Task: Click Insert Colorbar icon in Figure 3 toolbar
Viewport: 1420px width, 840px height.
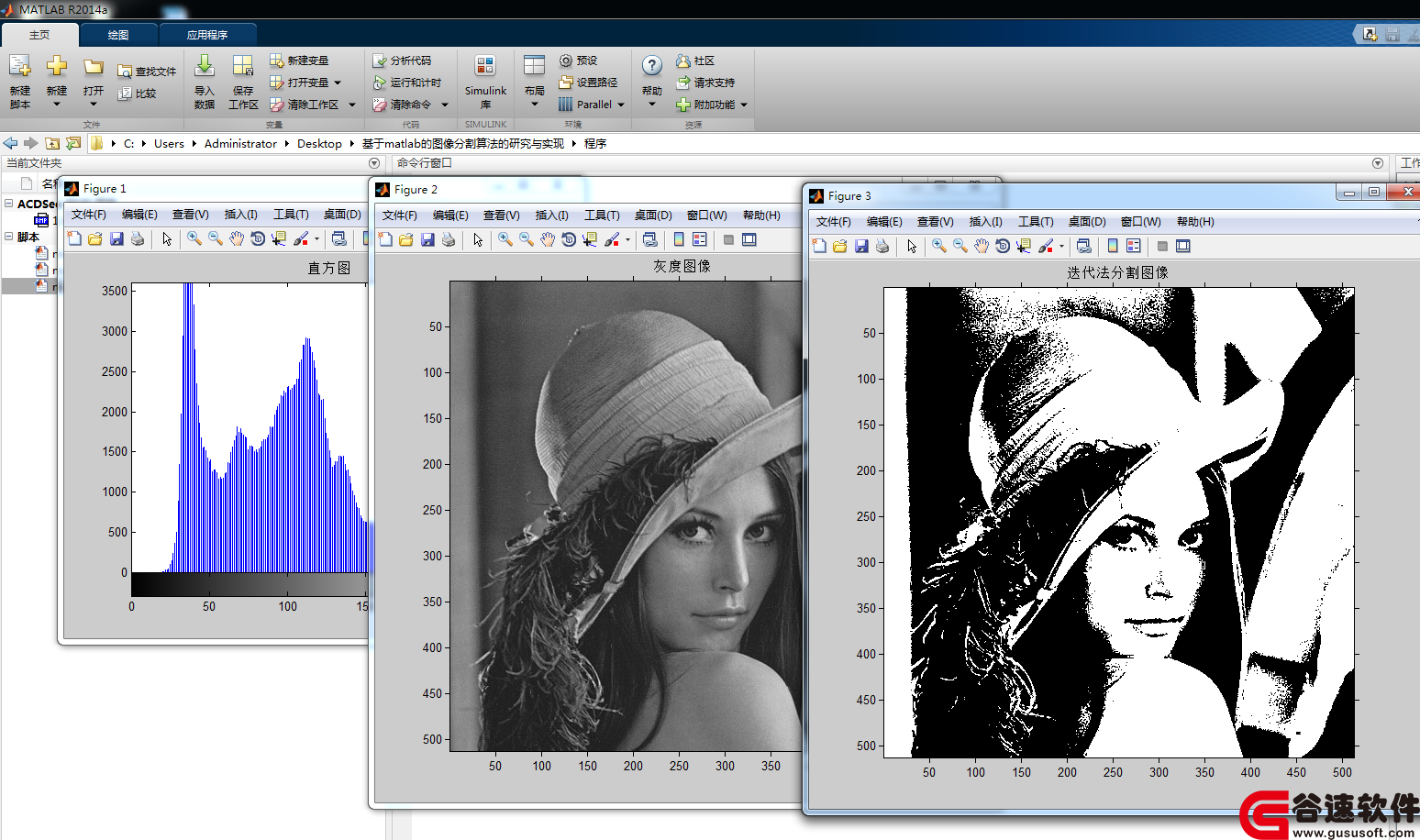Action: point(1112,246)
